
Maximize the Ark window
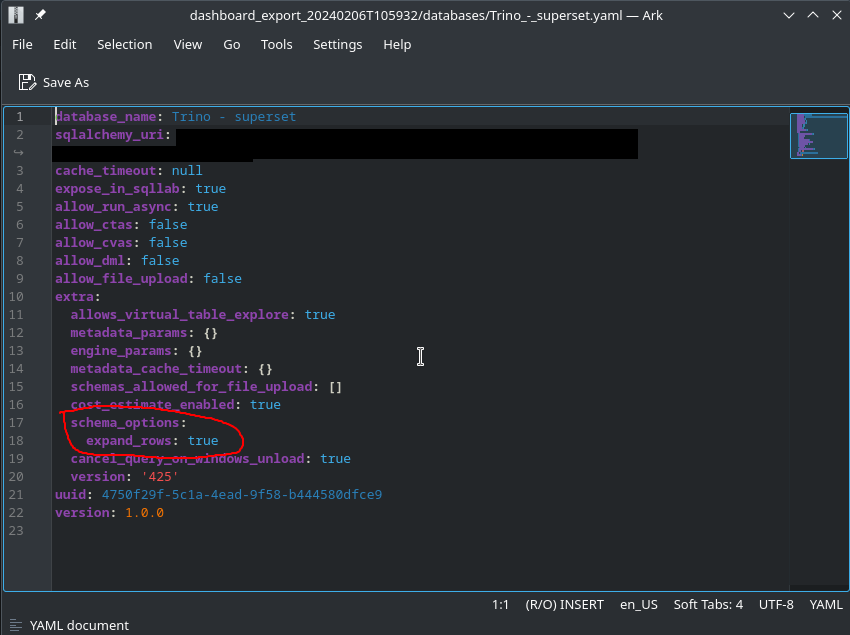[813, 15]
